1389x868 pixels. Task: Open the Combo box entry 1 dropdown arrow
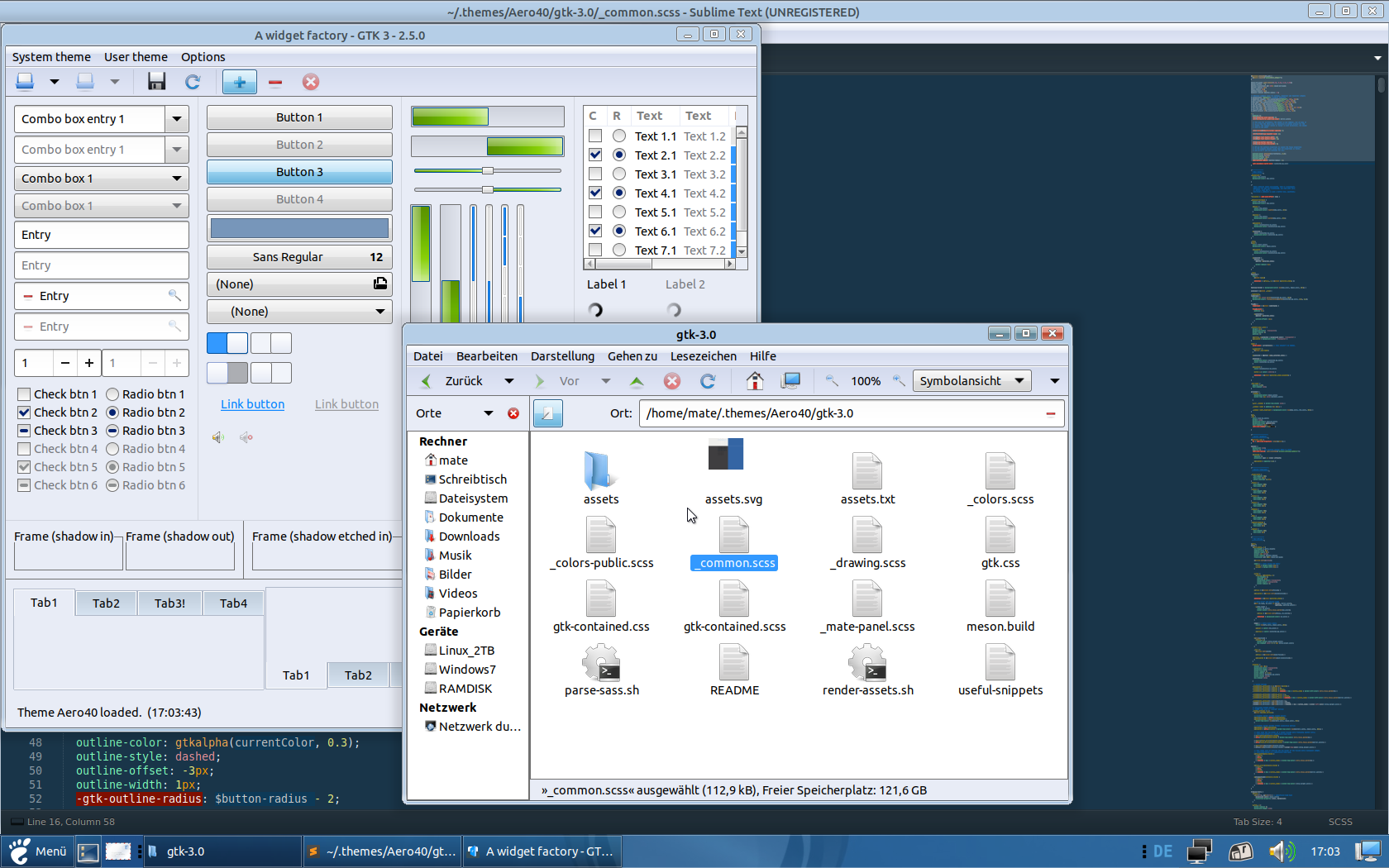tap(177, 119)
